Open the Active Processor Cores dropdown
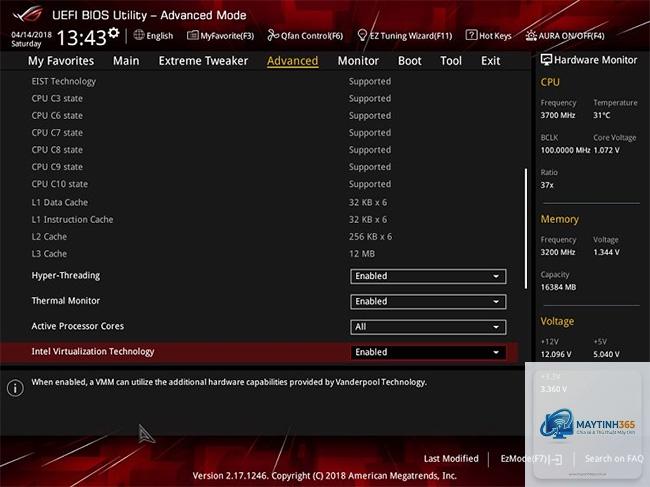The image size is (650, 487). [x=428, y=327]
